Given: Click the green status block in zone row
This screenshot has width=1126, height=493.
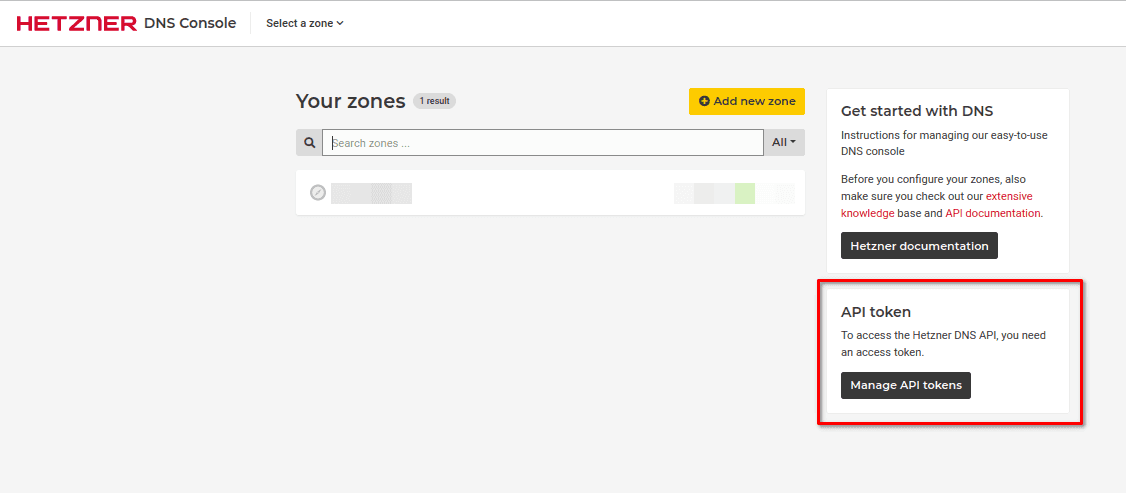Looking at the screenshot, I should 745,193.
